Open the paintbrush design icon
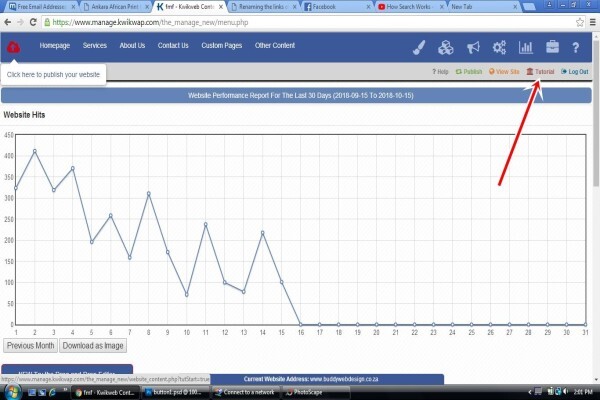The width and height of the screenshot is (600, 400). (419, 47)
